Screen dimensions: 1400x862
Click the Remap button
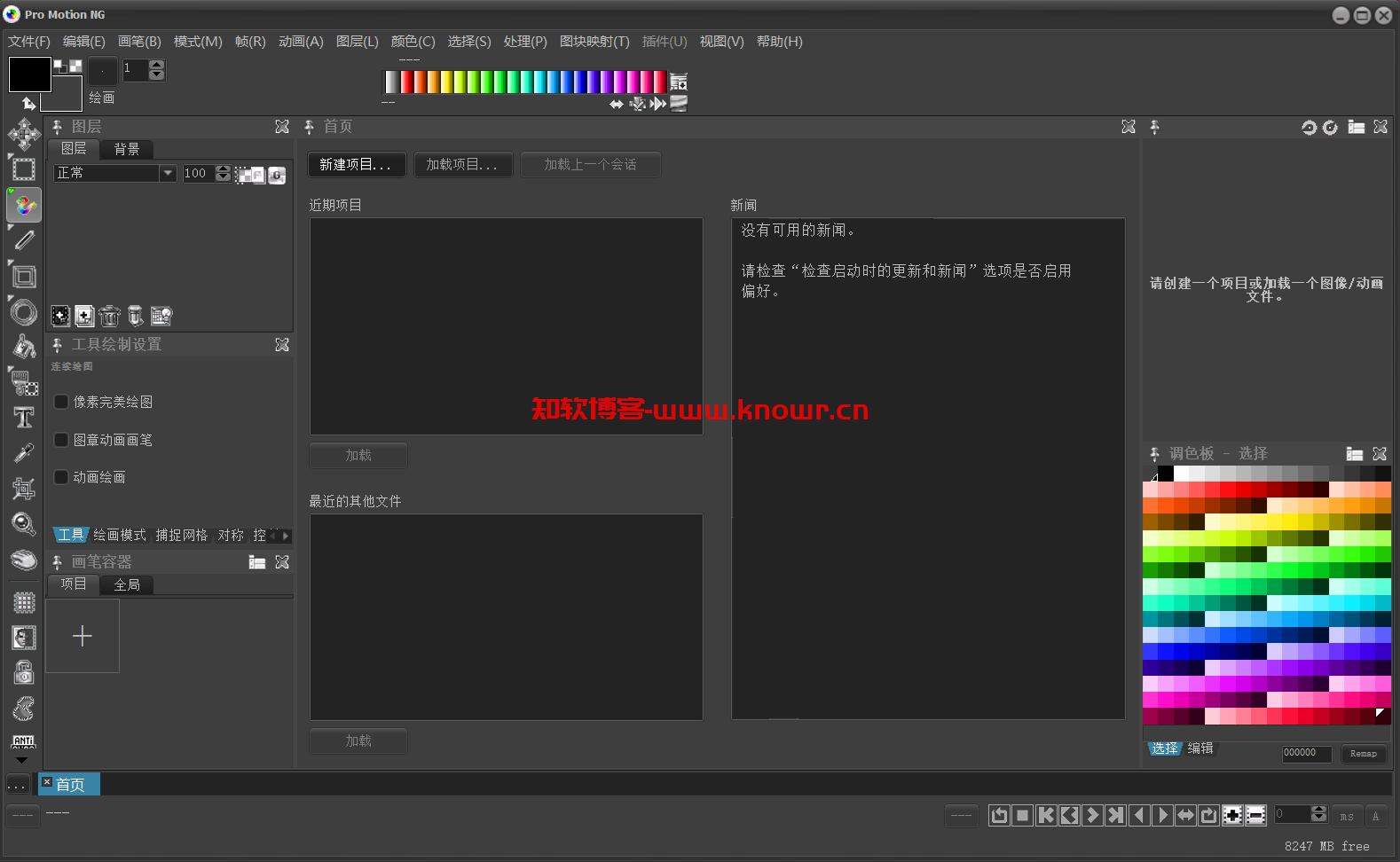(1364, 754)
